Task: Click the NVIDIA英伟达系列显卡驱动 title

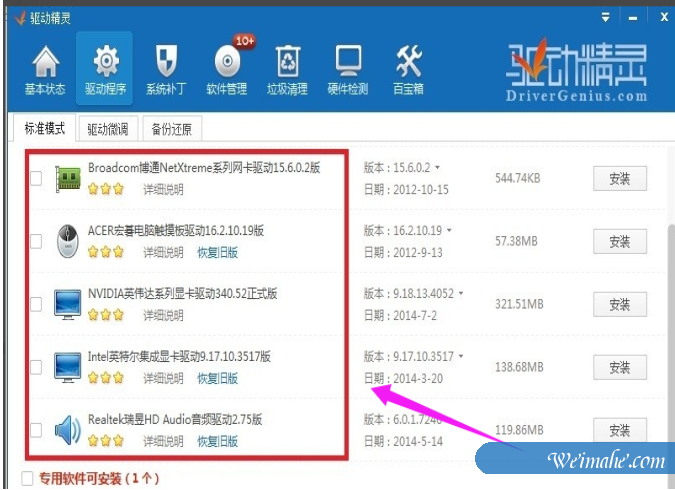Action: pos(183,294)
